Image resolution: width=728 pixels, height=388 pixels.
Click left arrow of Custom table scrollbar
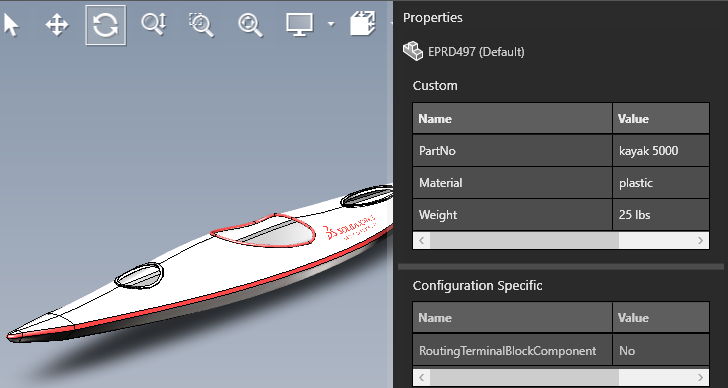(x=422, y=240)
